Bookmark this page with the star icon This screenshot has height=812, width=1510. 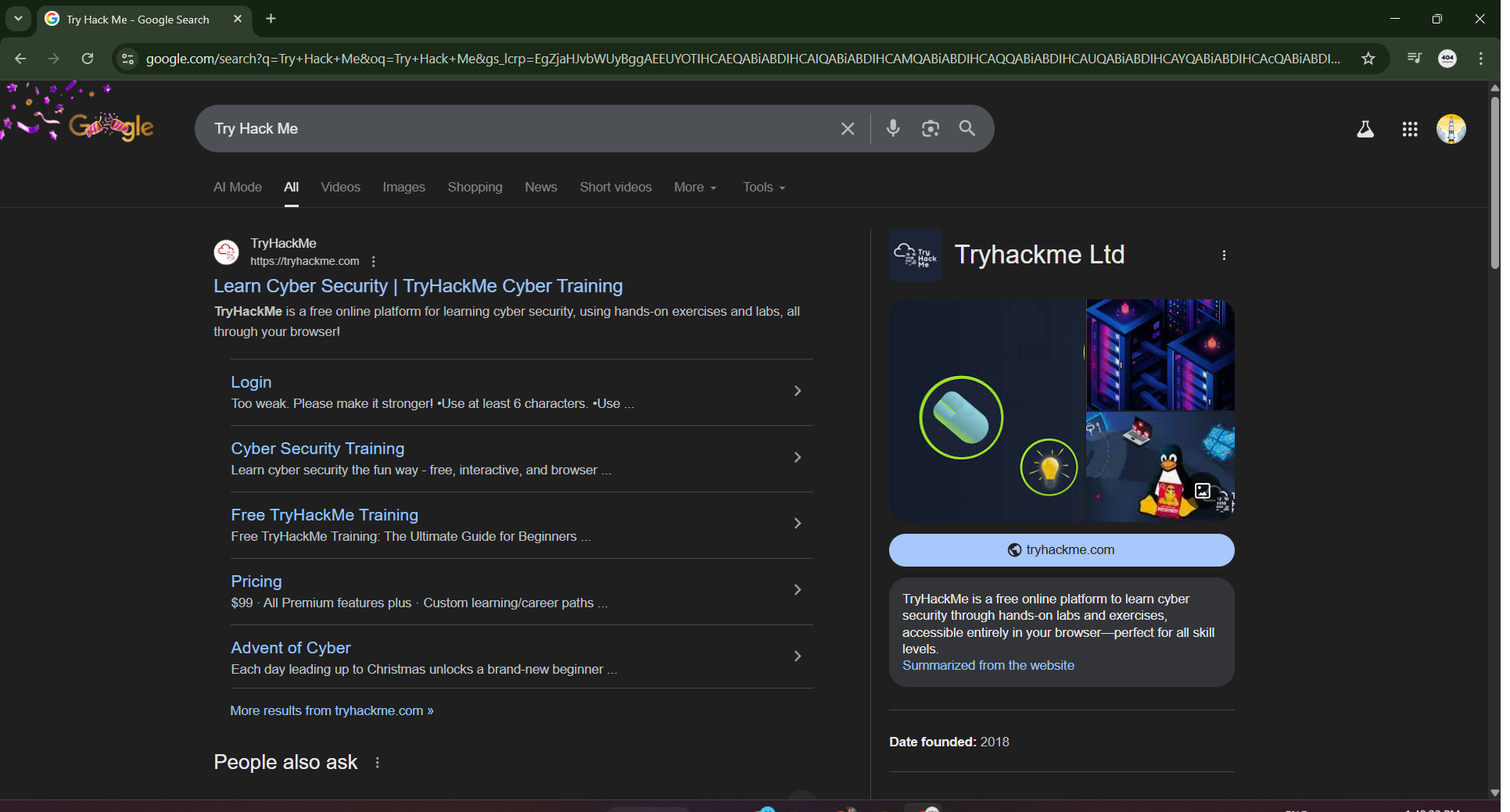point(1368,59)
